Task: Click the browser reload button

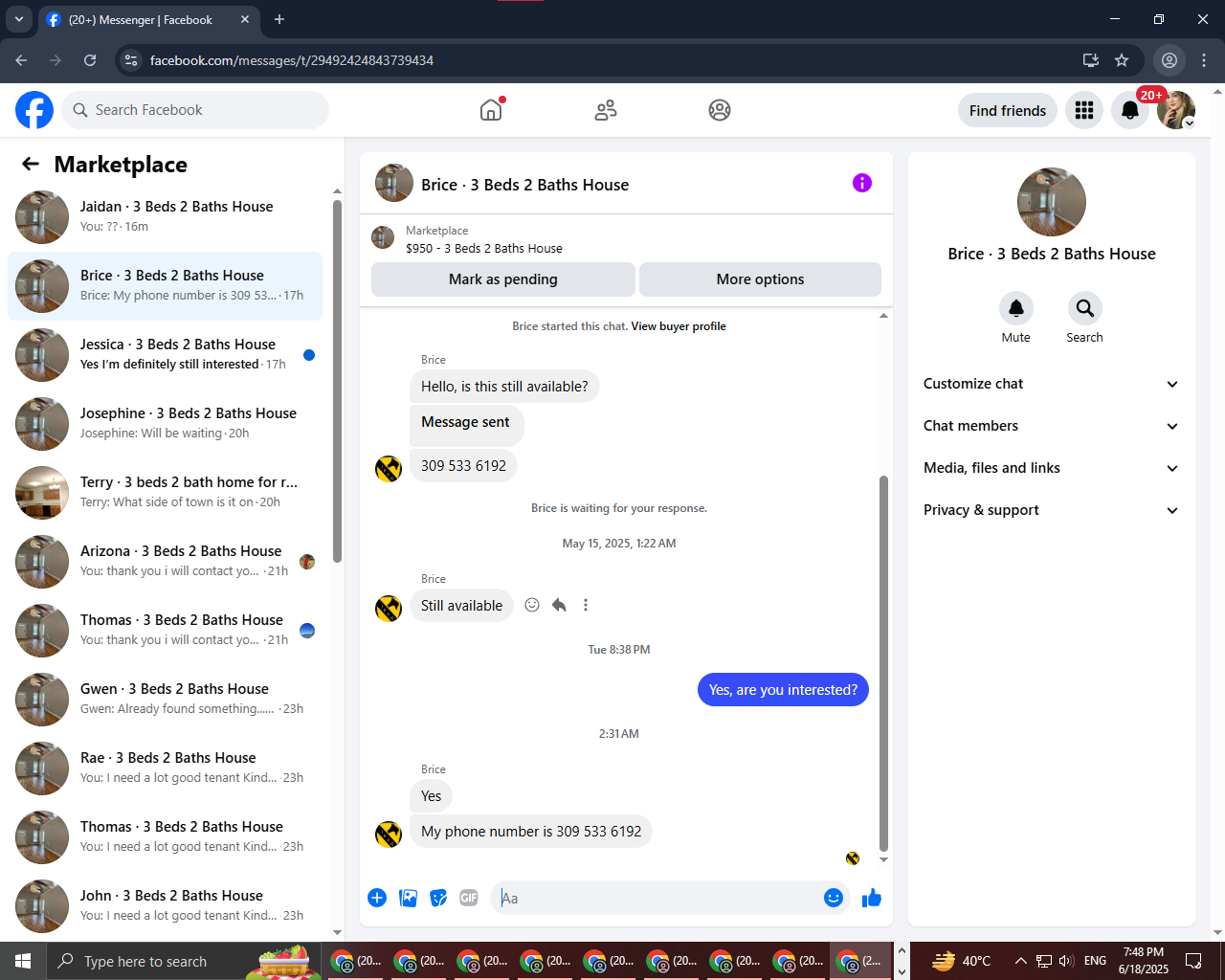Action: point(90,60)
